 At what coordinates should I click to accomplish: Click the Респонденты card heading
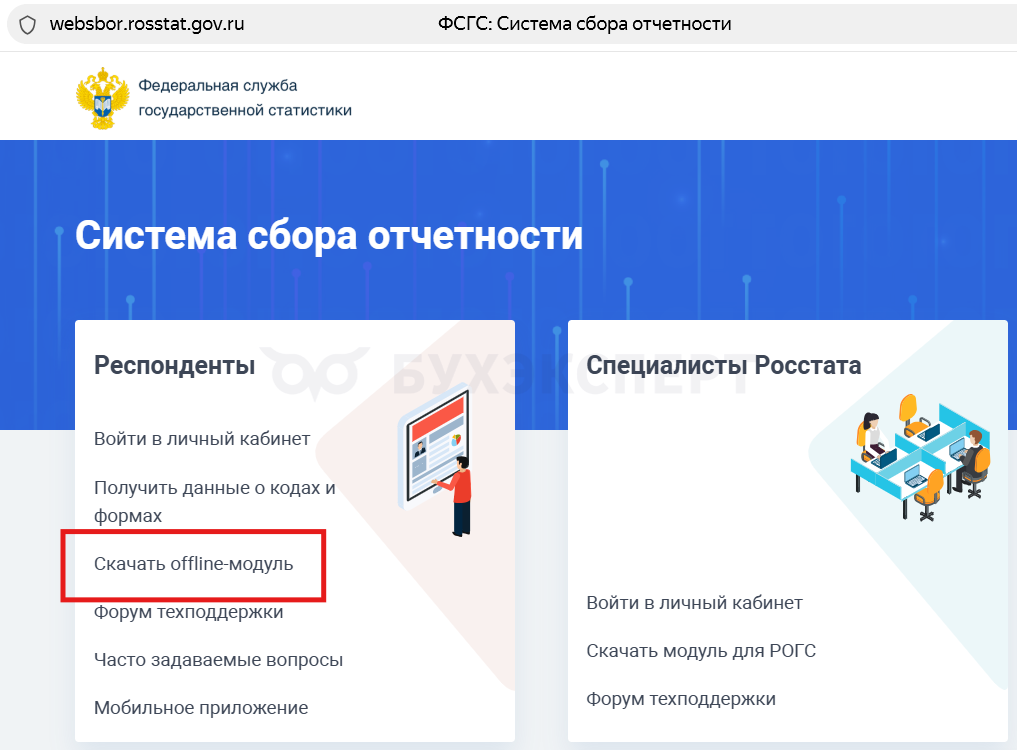coord(174,365)
